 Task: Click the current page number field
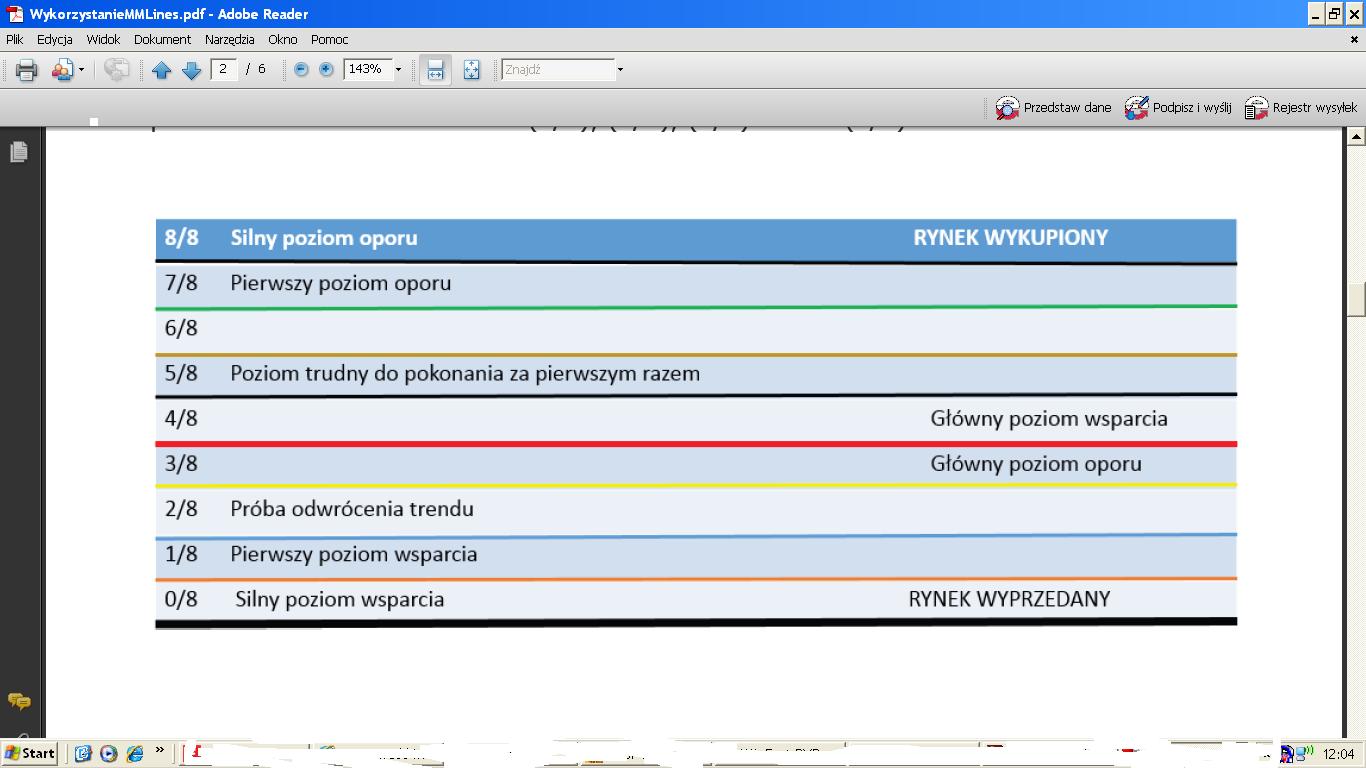(x=224, y=69)
